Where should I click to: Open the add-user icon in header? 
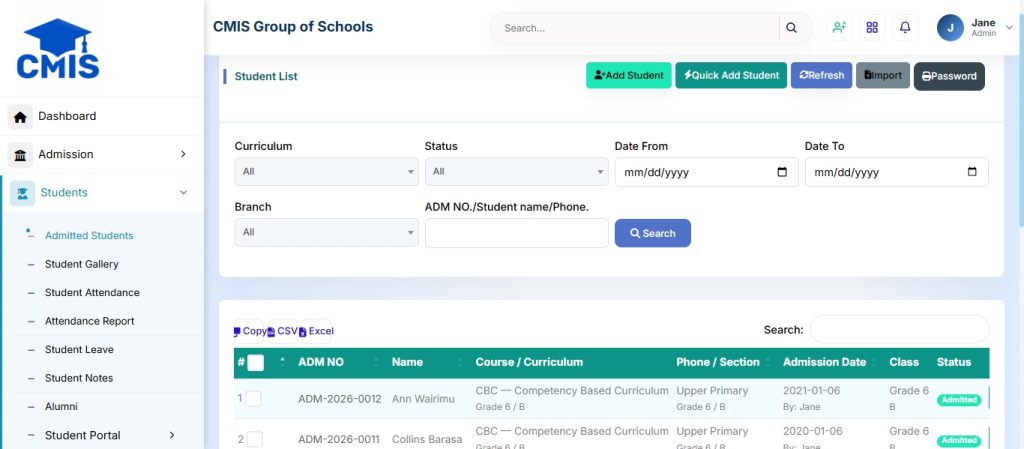[839, 27]
